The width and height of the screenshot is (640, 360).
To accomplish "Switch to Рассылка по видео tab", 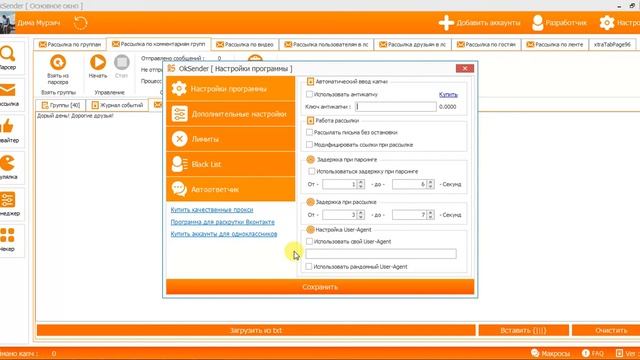I will pos(245,44).
